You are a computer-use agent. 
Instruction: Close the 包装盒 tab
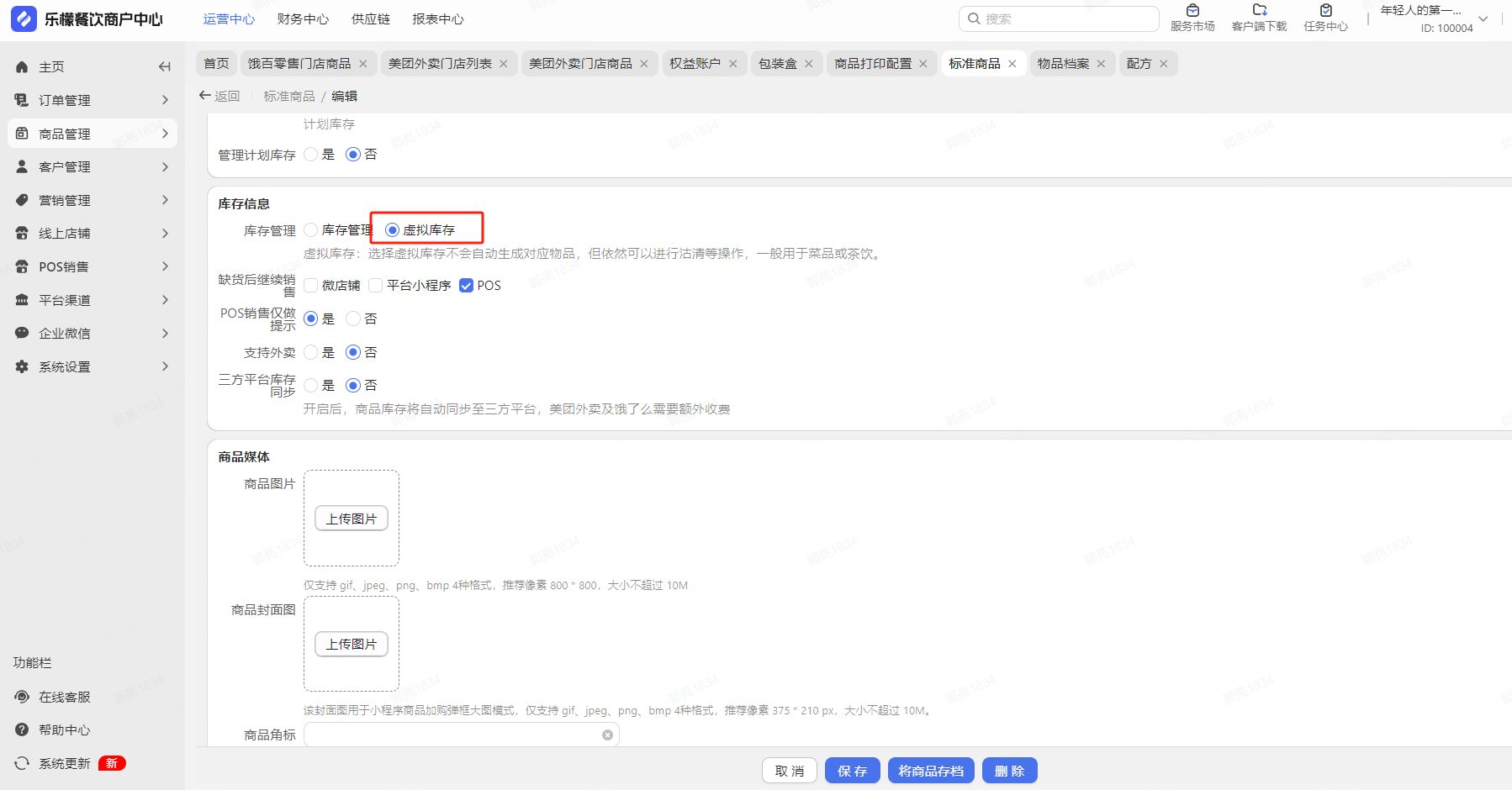click(x=809, y=64)
